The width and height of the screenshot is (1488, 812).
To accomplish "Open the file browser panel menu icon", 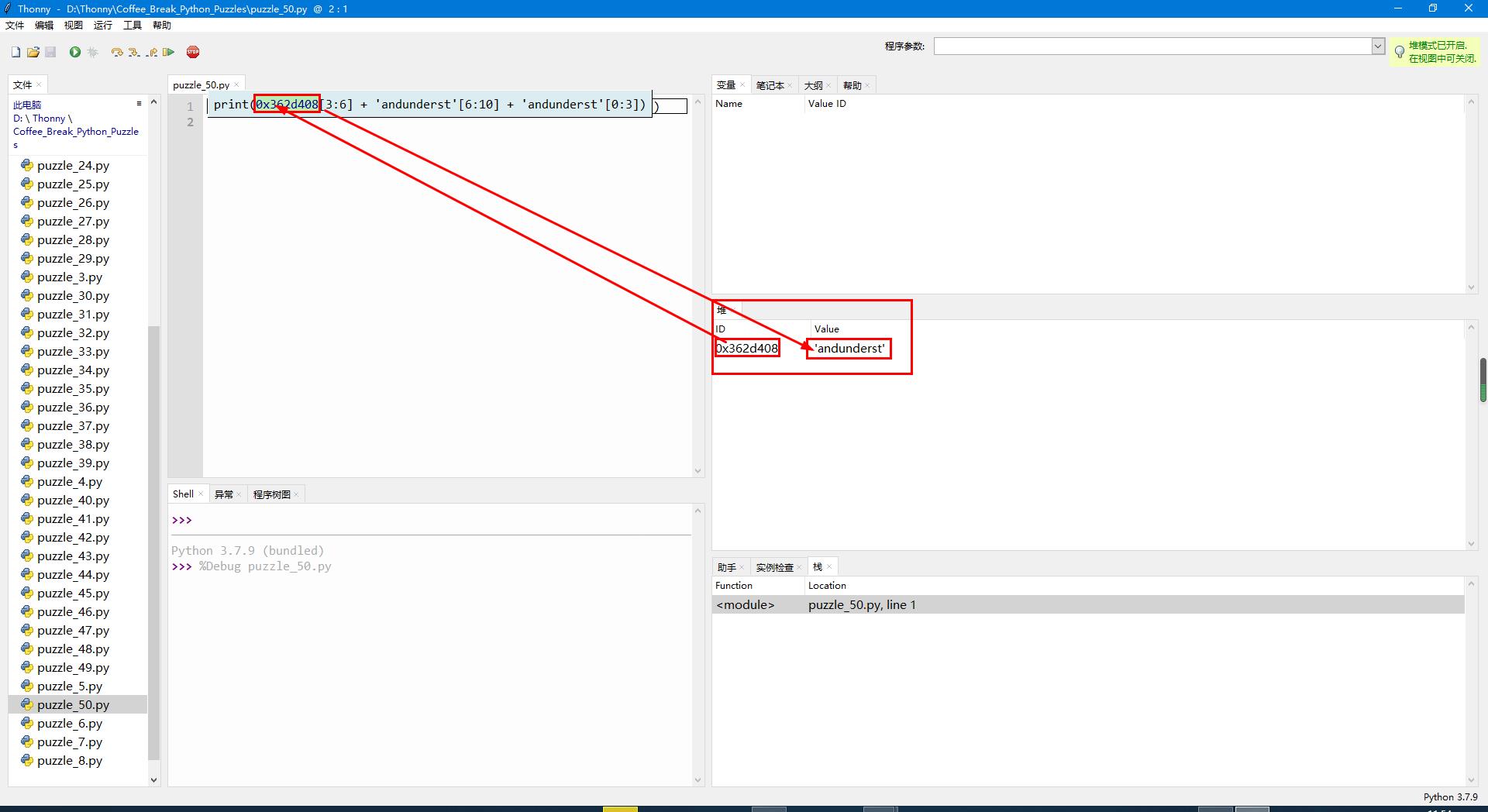I will point(139,103).
